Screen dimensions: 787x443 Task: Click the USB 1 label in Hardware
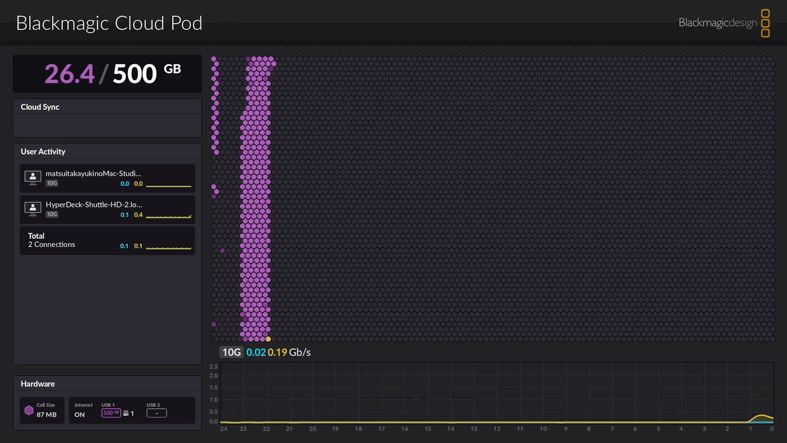pyautogui.click(x=108, y=405)
